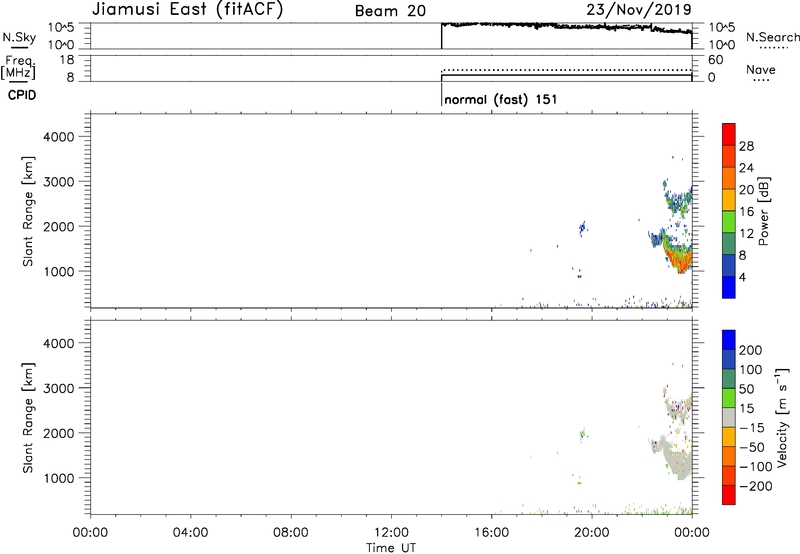Select the "N.Sky" legend label
This screenshot has width=800, height=554.
coord(19,37)
